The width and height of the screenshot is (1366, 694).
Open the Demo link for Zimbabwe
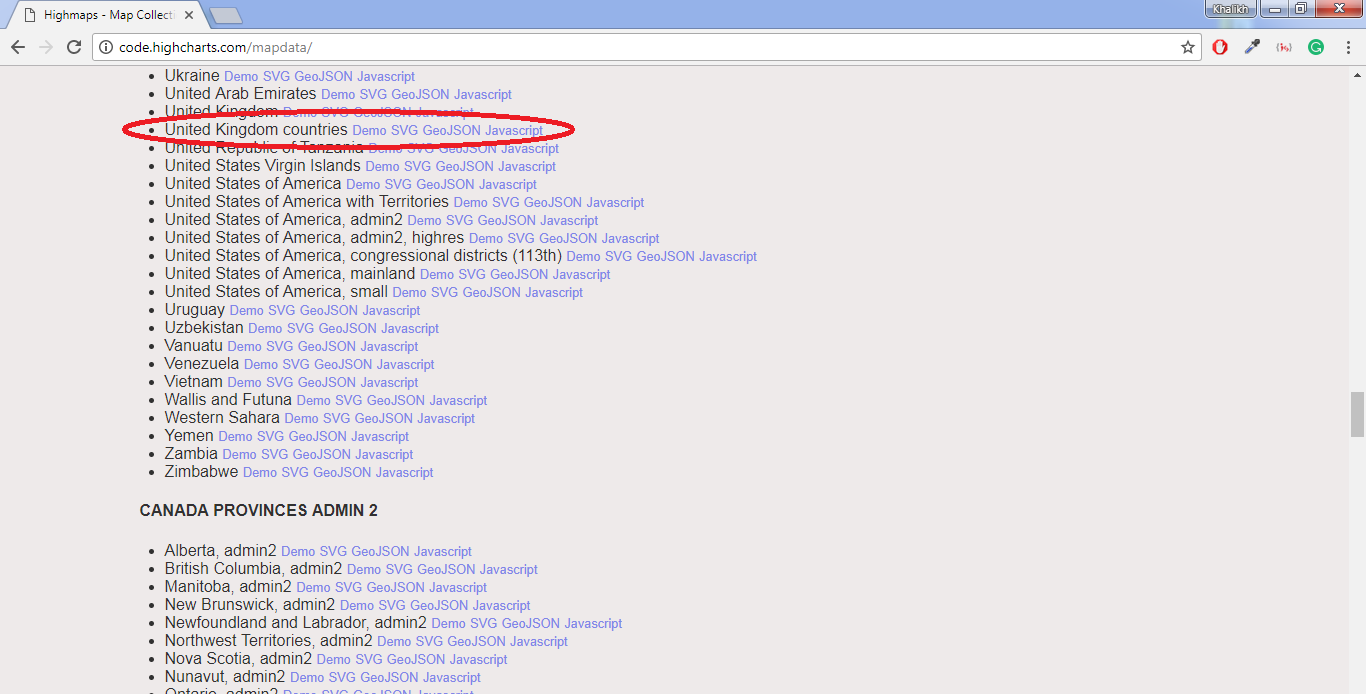259,473
